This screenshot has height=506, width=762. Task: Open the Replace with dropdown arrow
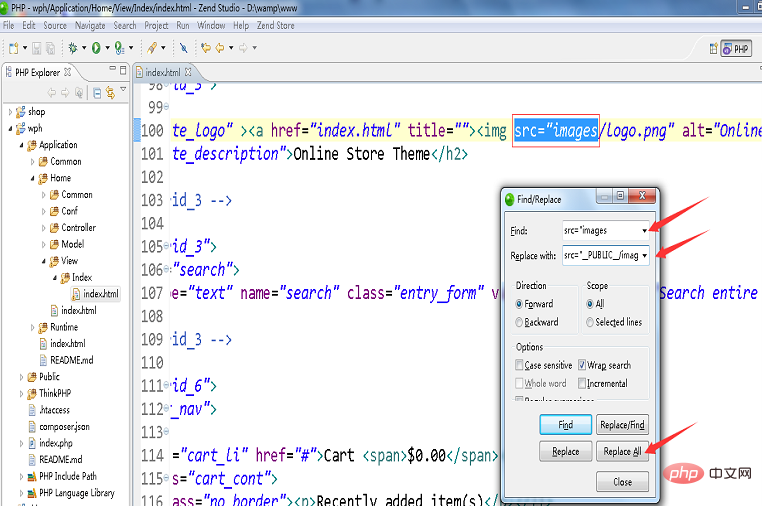pyautogui.click(x=644, y=255)
